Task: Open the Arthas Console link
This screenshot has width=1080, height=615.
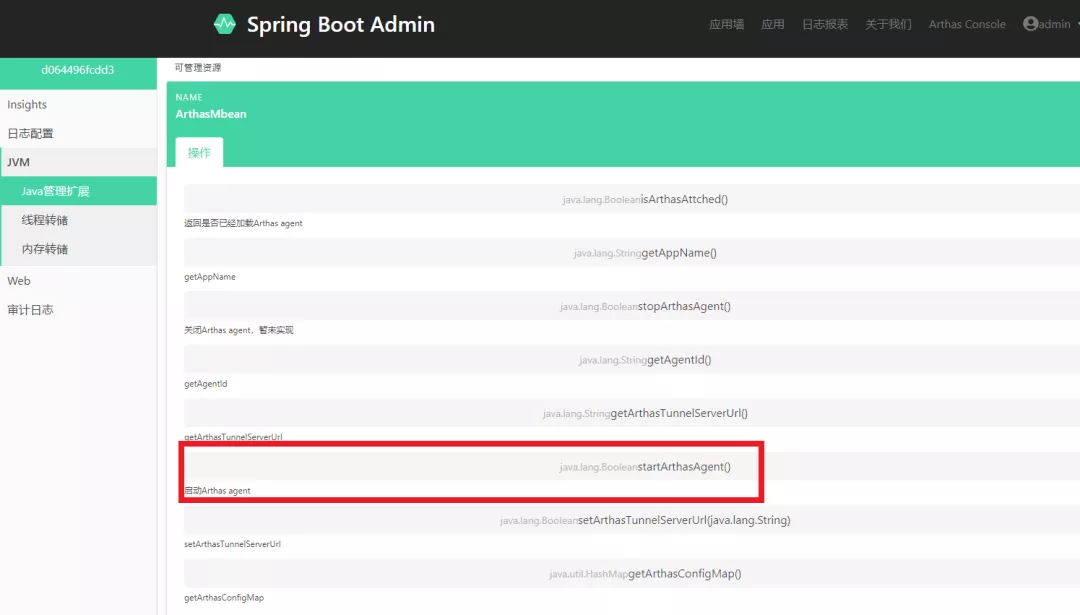Action: coord(966,25)
